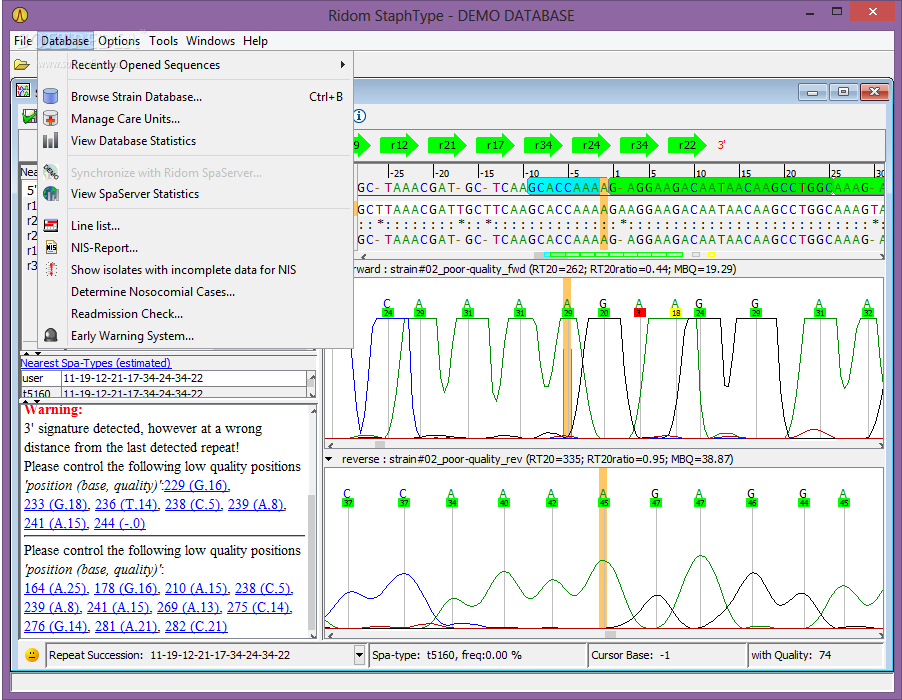
Task: Click the warnings panel vertical scrollbar
Action: (x=313, y=522)
